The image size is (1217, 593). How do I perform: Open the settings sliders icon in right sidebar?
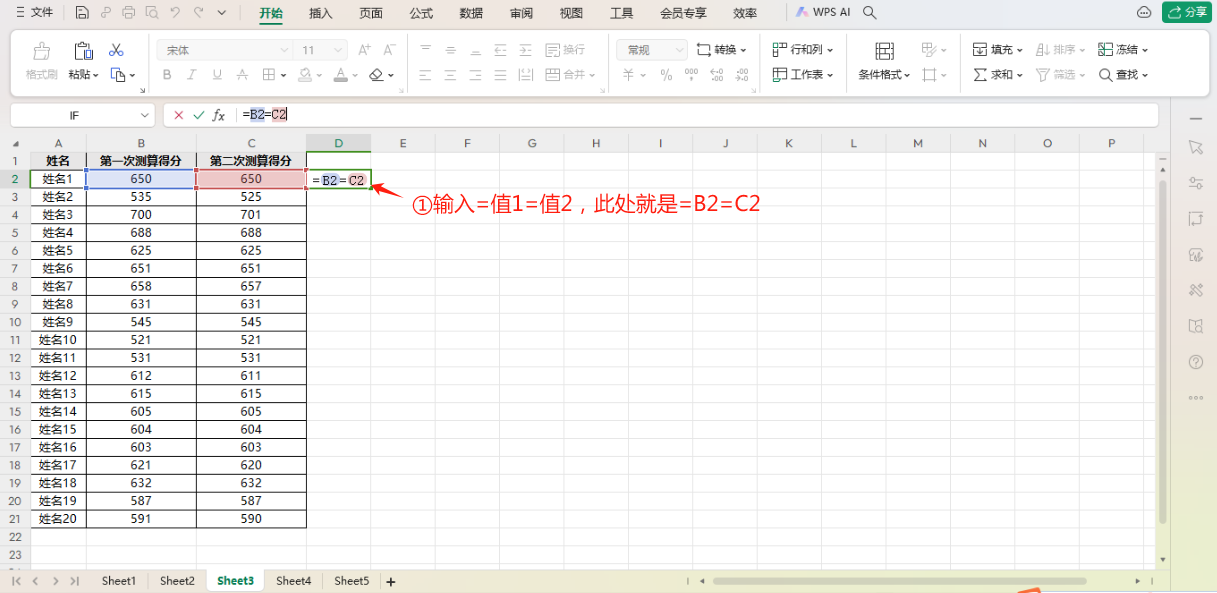coord(1196,183)
